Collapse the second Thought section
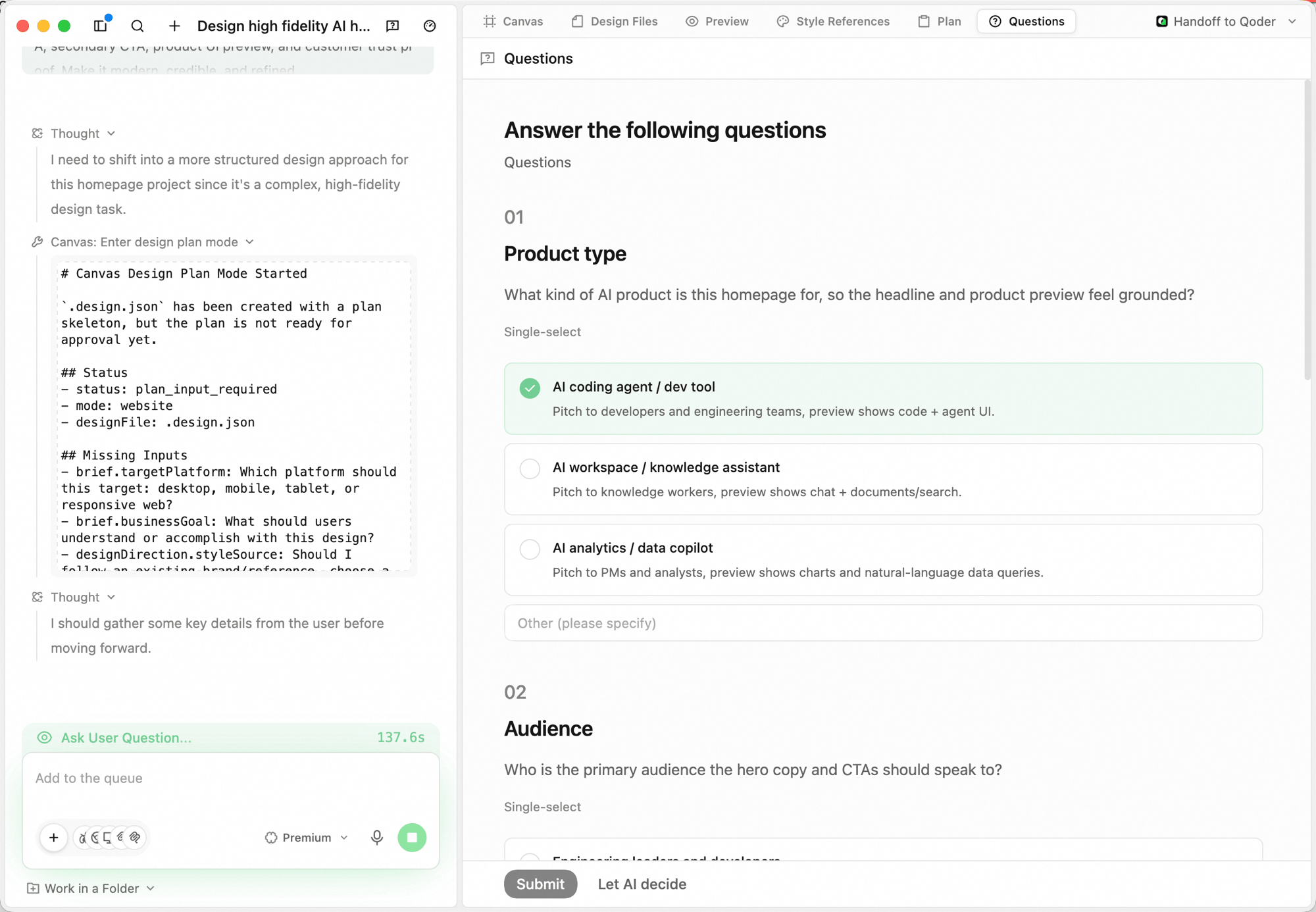The width and height of the screenshot is (1316, 912). (111, 597)
